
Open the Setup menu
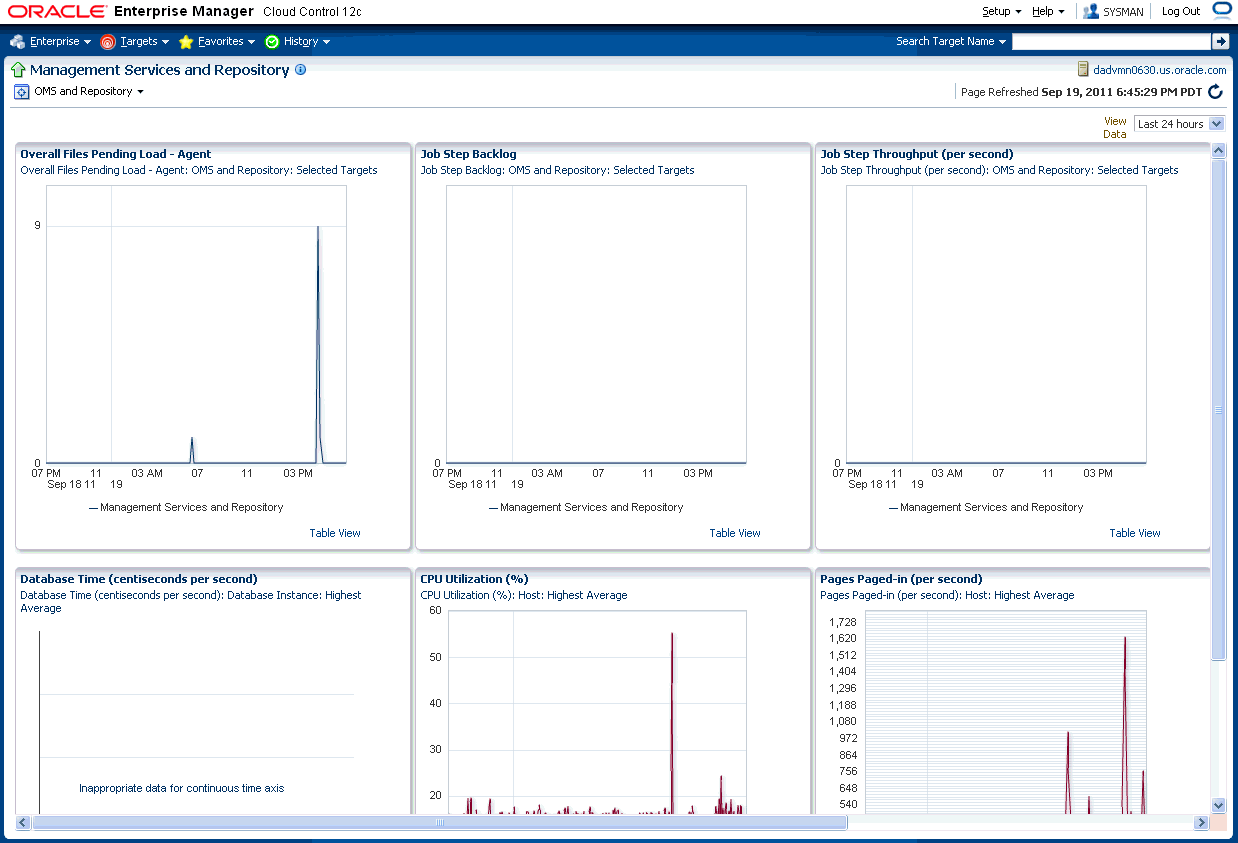(x=1001, y=11)
